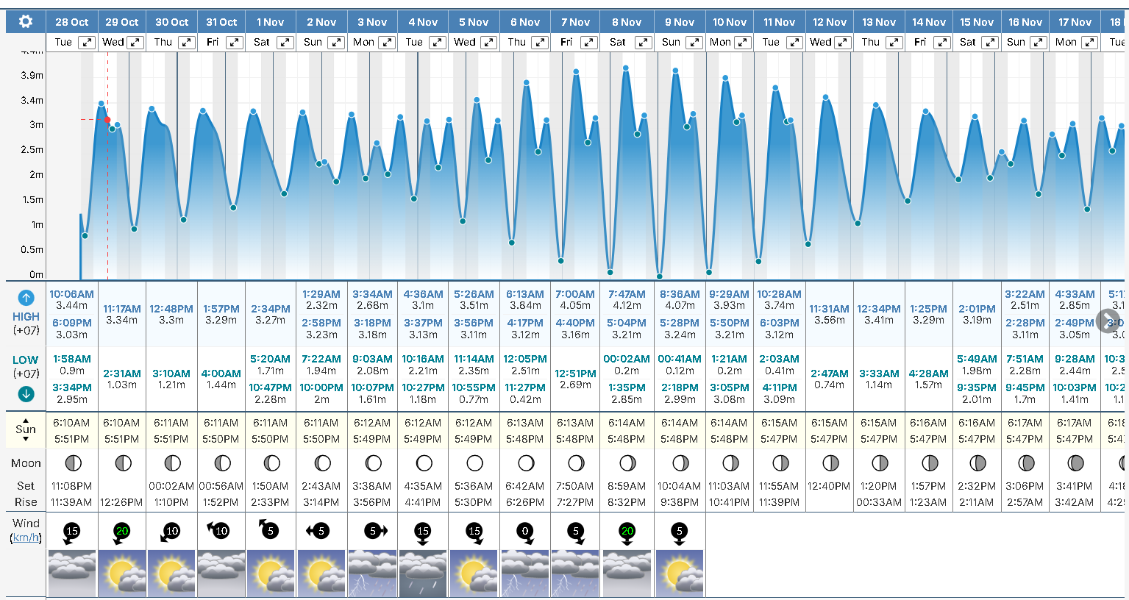Screen dimensions: 1129x600
Task: Expand the Wed 12 Nov day view
Action: [843, 42]
